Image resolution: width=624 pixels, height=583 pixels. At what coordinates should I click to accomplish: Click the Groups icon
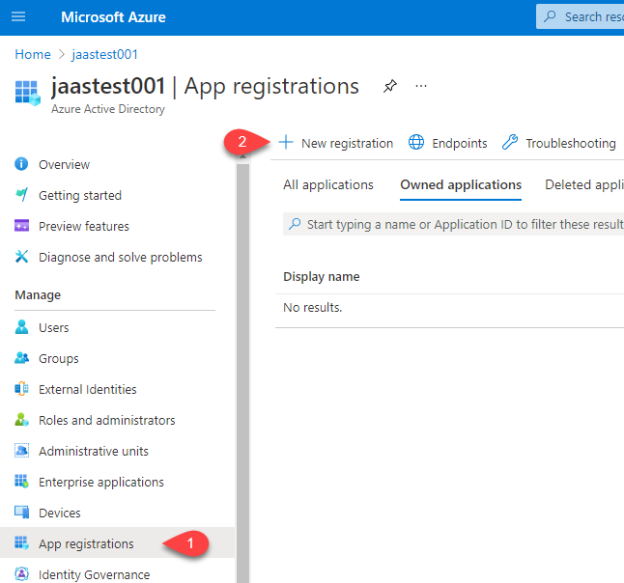(21, 358)
